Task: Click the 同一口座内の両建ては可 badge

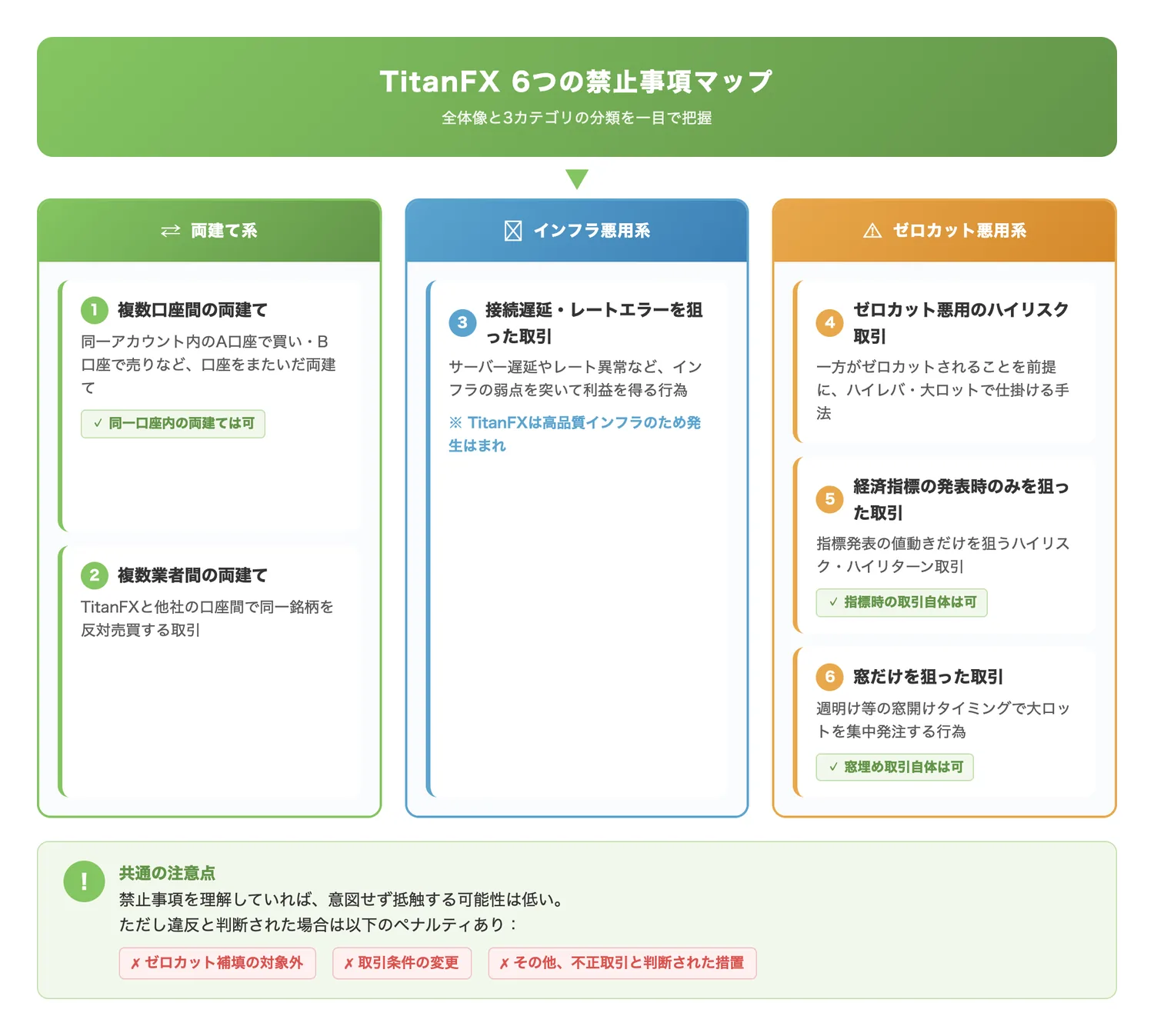Action: tap(173, 424)
